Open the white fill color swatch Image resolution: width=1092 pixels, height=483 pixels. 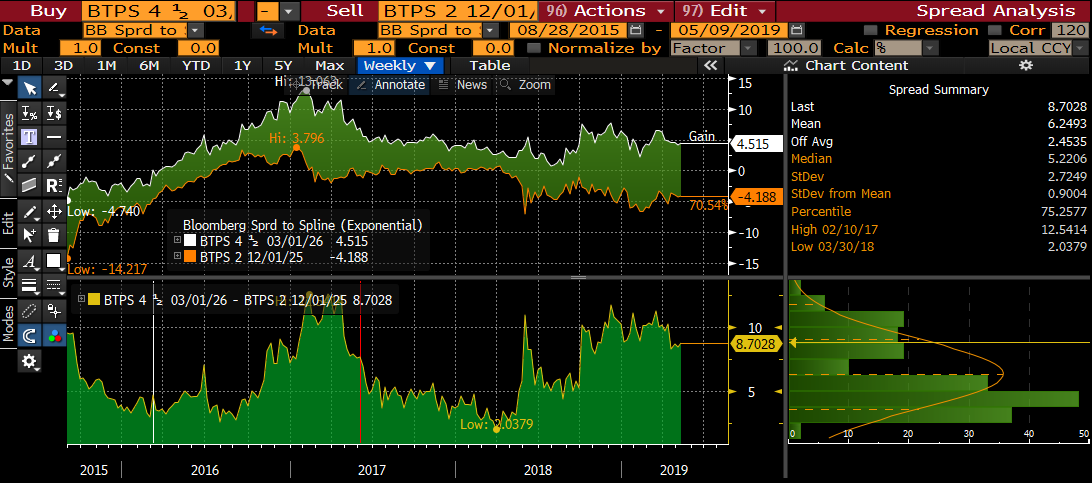[x=54, y=262]
